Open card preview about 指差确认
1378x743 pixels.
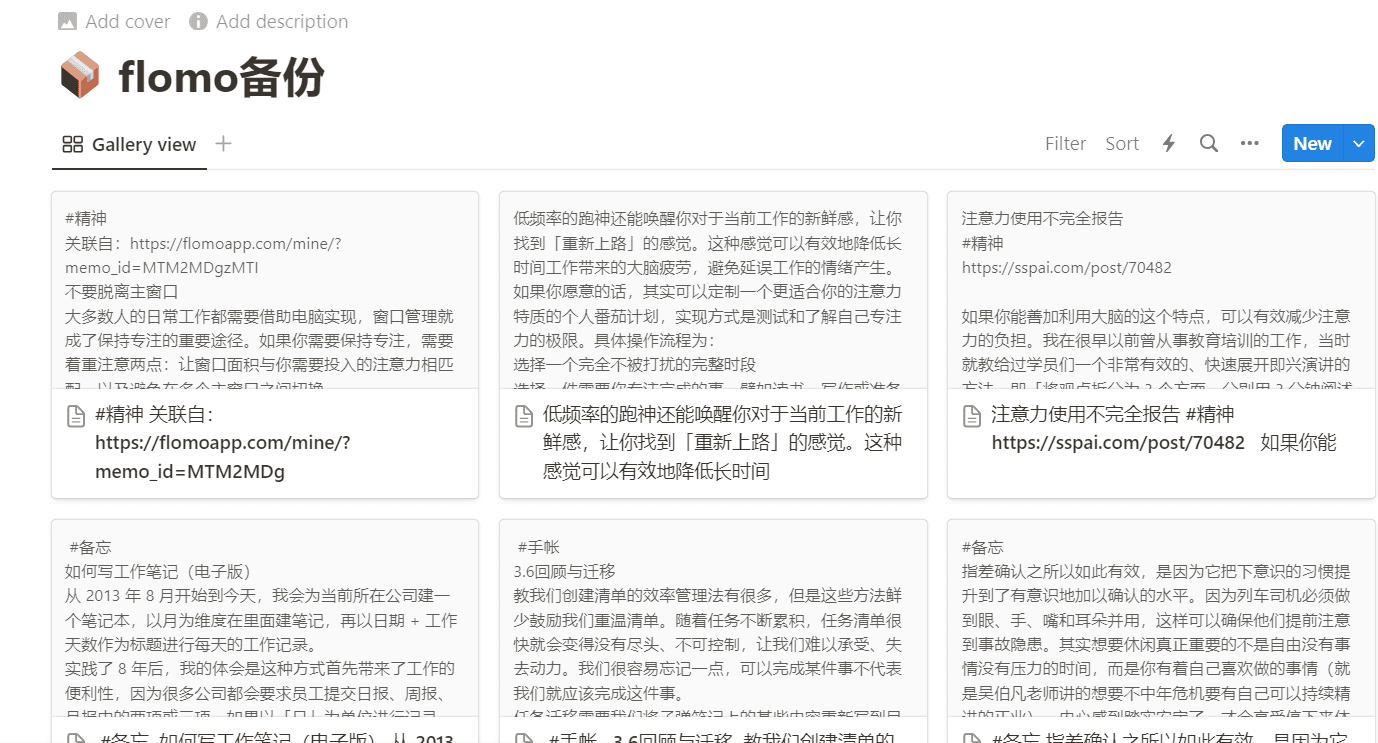click(x=1161, y=619)
